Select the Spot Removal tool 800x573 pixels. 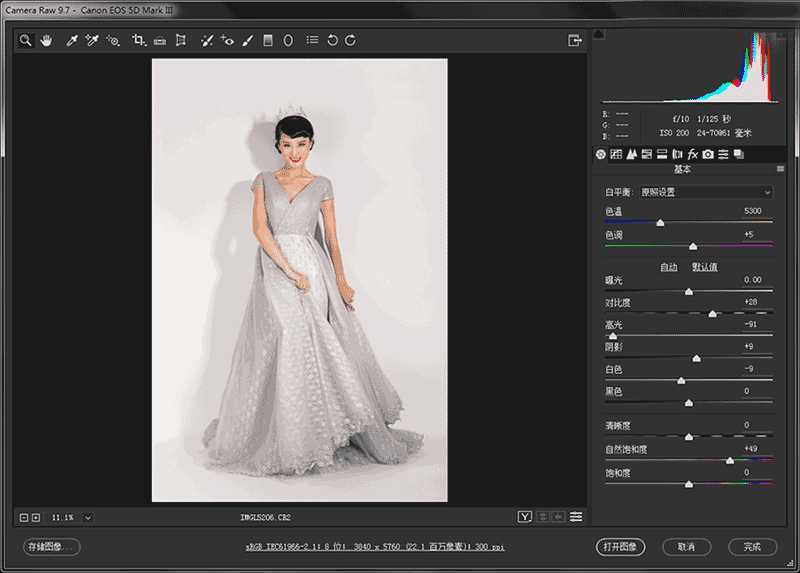(206, 41)
